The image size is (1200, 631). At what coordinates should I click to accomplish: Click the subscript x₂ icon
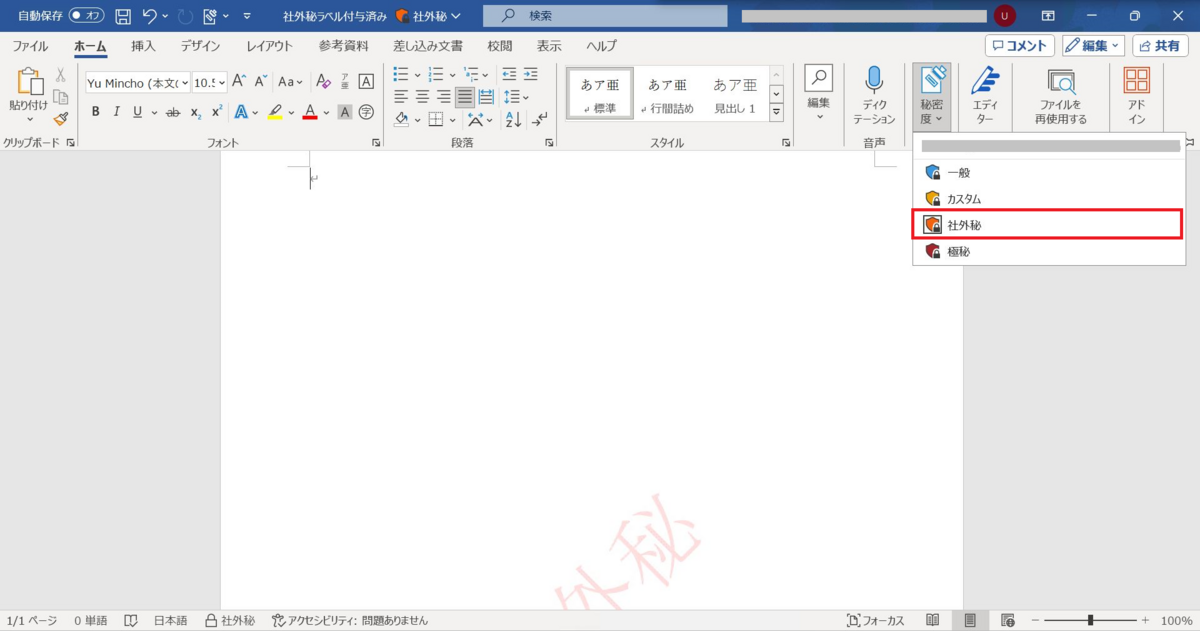coord(196,112)
